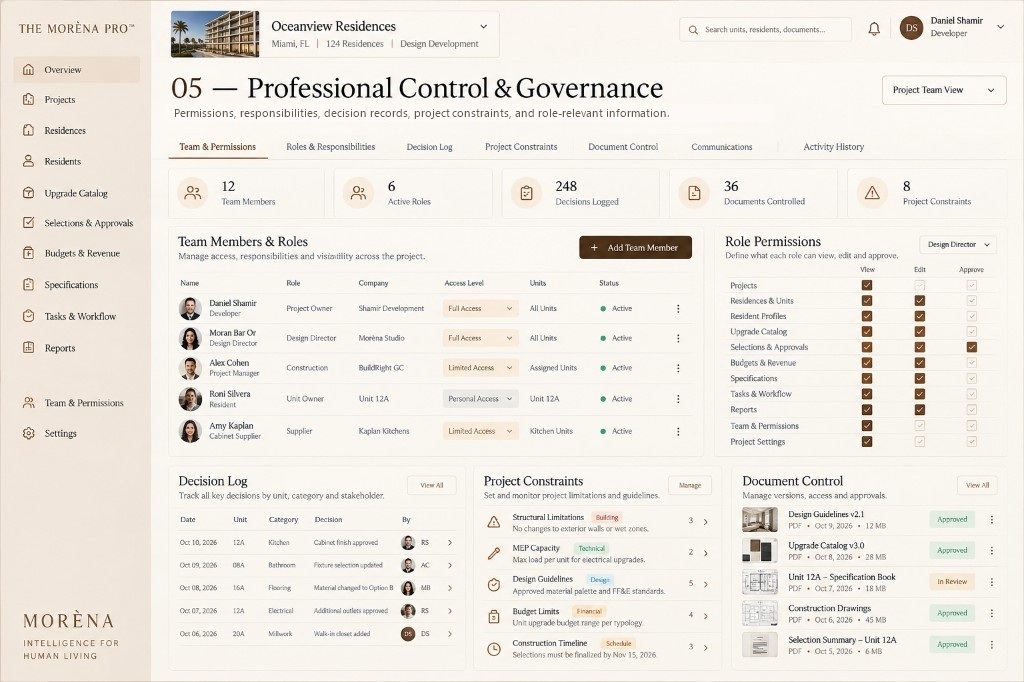Select the Residents person icon
Screen dimensions: 1024x682
click(x=28, y=161)
